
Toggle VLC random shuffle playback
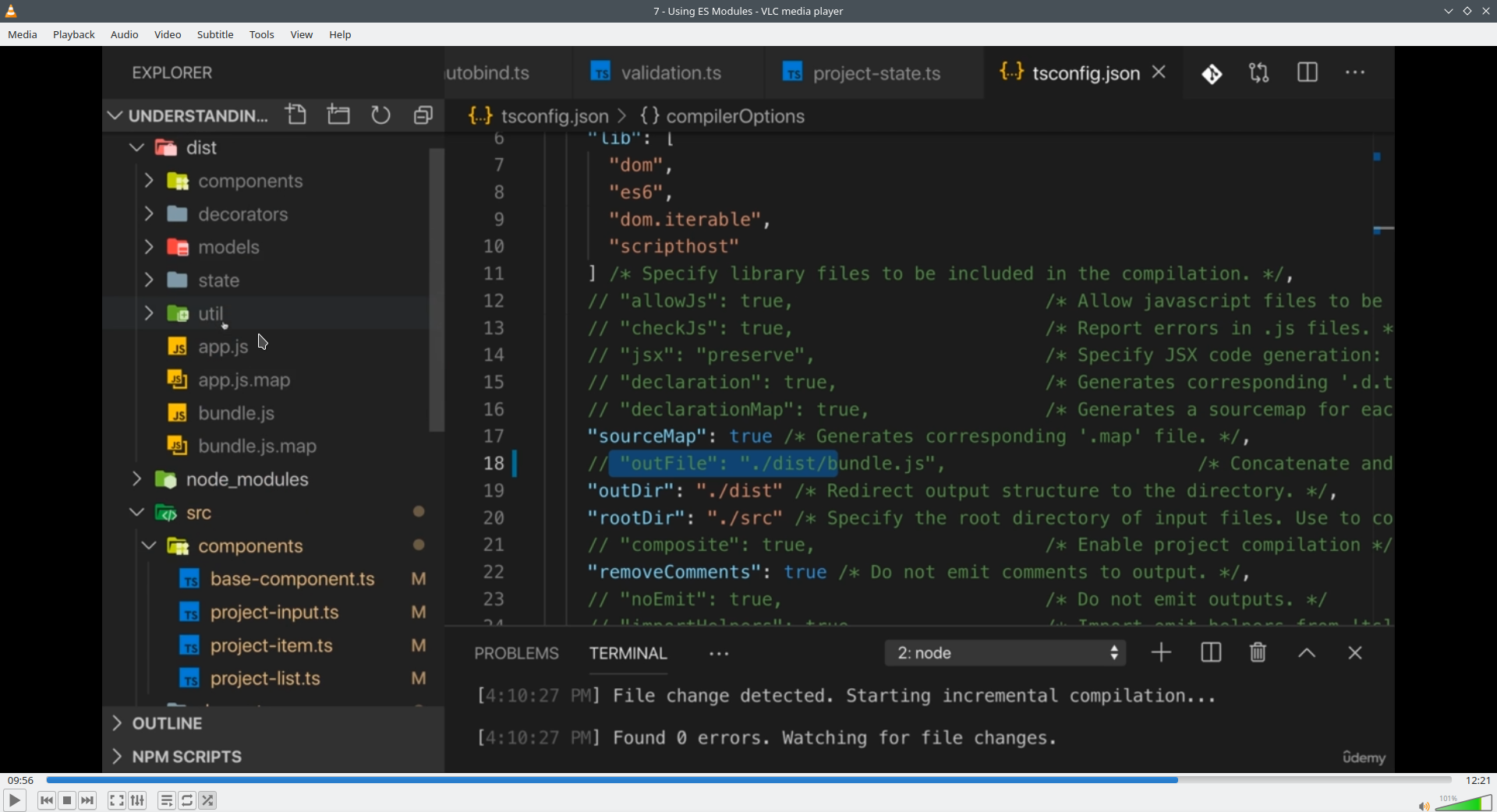208,800
